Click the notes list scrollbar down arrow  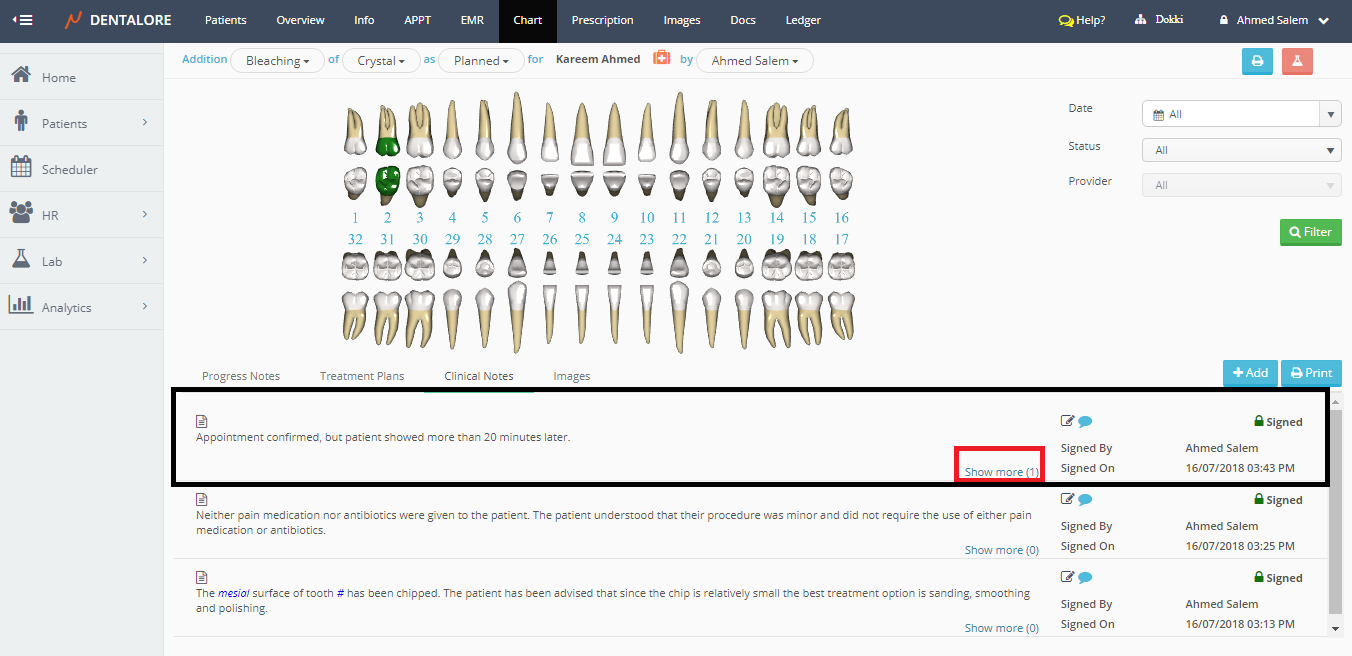[x=1335, y=628]
